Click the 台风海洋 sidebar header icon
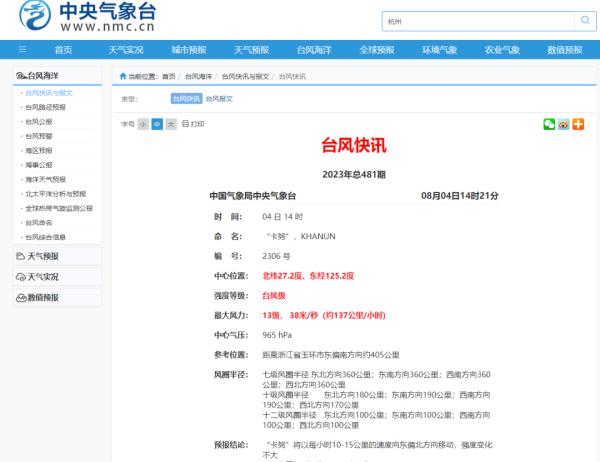This screenshot has width=600, height=462. pos(21,76)
